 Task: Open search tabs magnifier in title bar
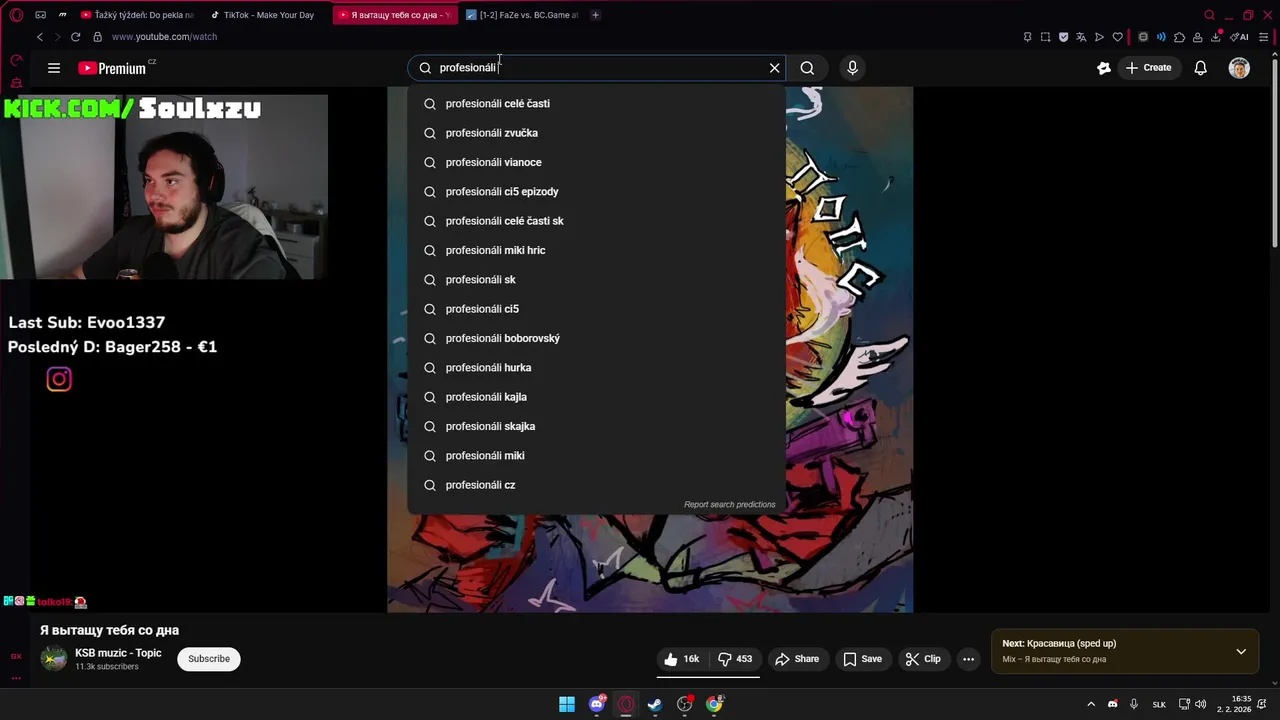coord(1209,15)
